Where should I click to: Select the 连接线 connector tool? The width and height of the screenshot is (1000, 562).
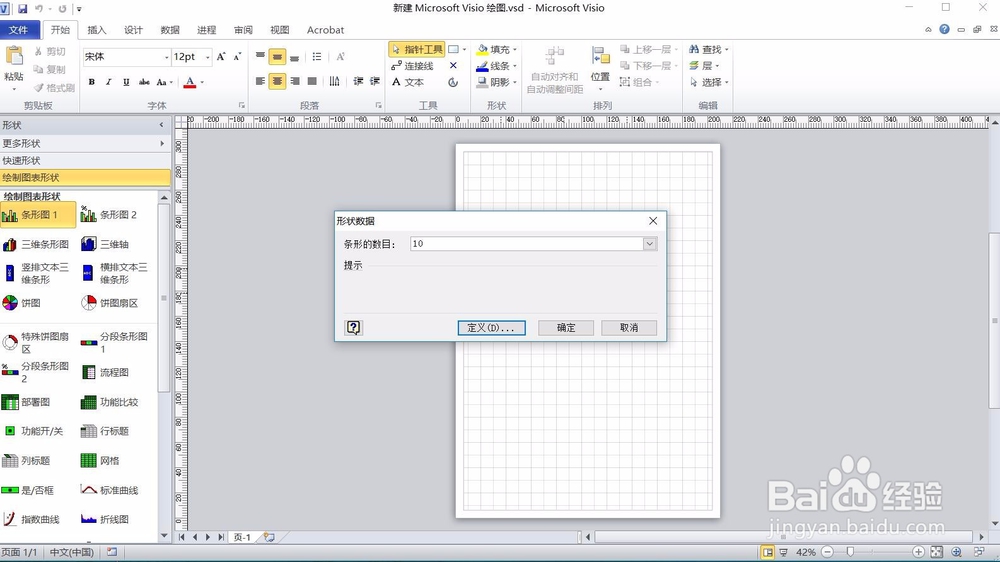(x=412, y=66)
